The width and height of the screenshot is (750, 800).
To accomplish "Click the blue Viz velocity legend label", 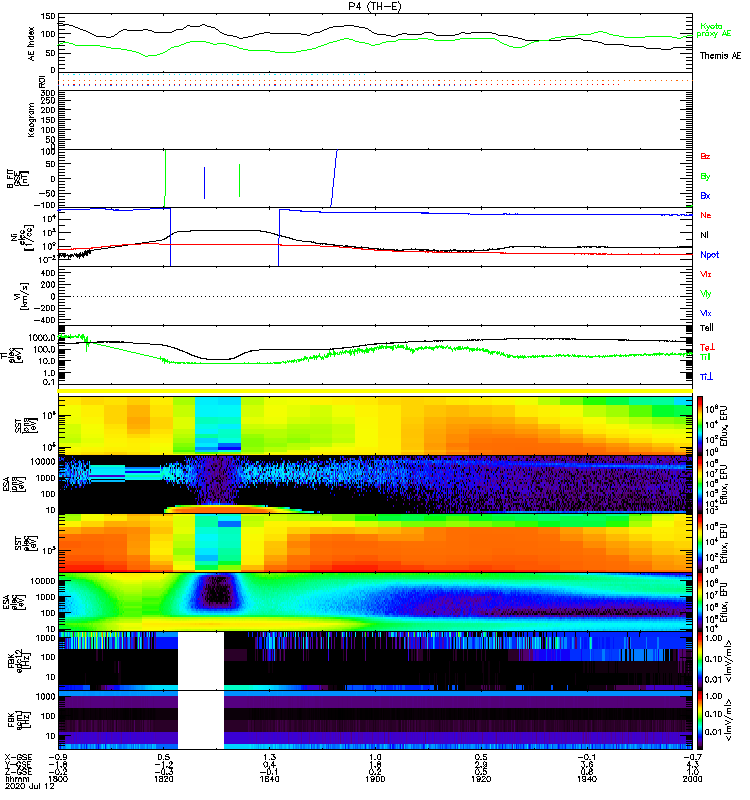I will [705, 313].
